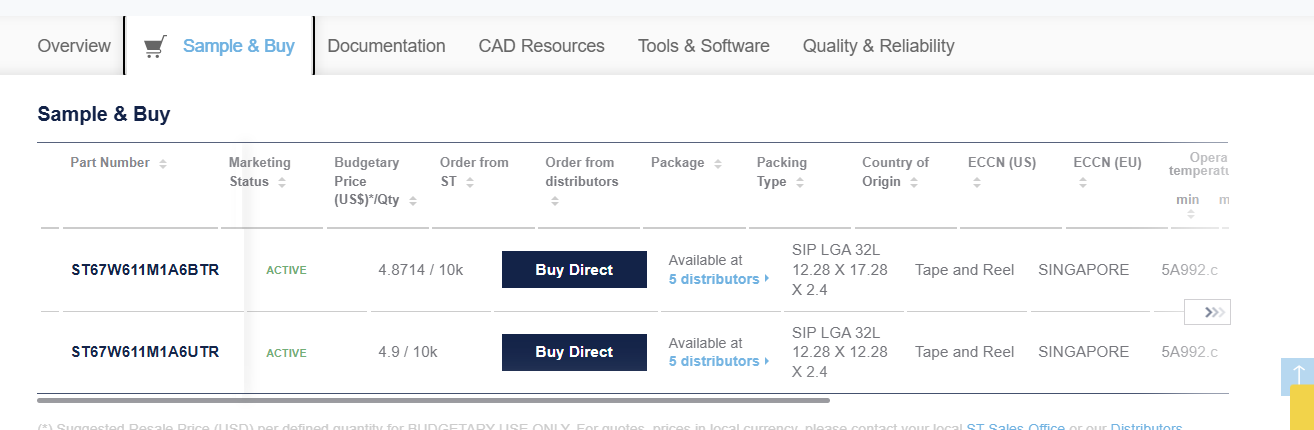
Task: Open the CAD Resources tab
Action: pyautogui.click(x=541, y=46)
